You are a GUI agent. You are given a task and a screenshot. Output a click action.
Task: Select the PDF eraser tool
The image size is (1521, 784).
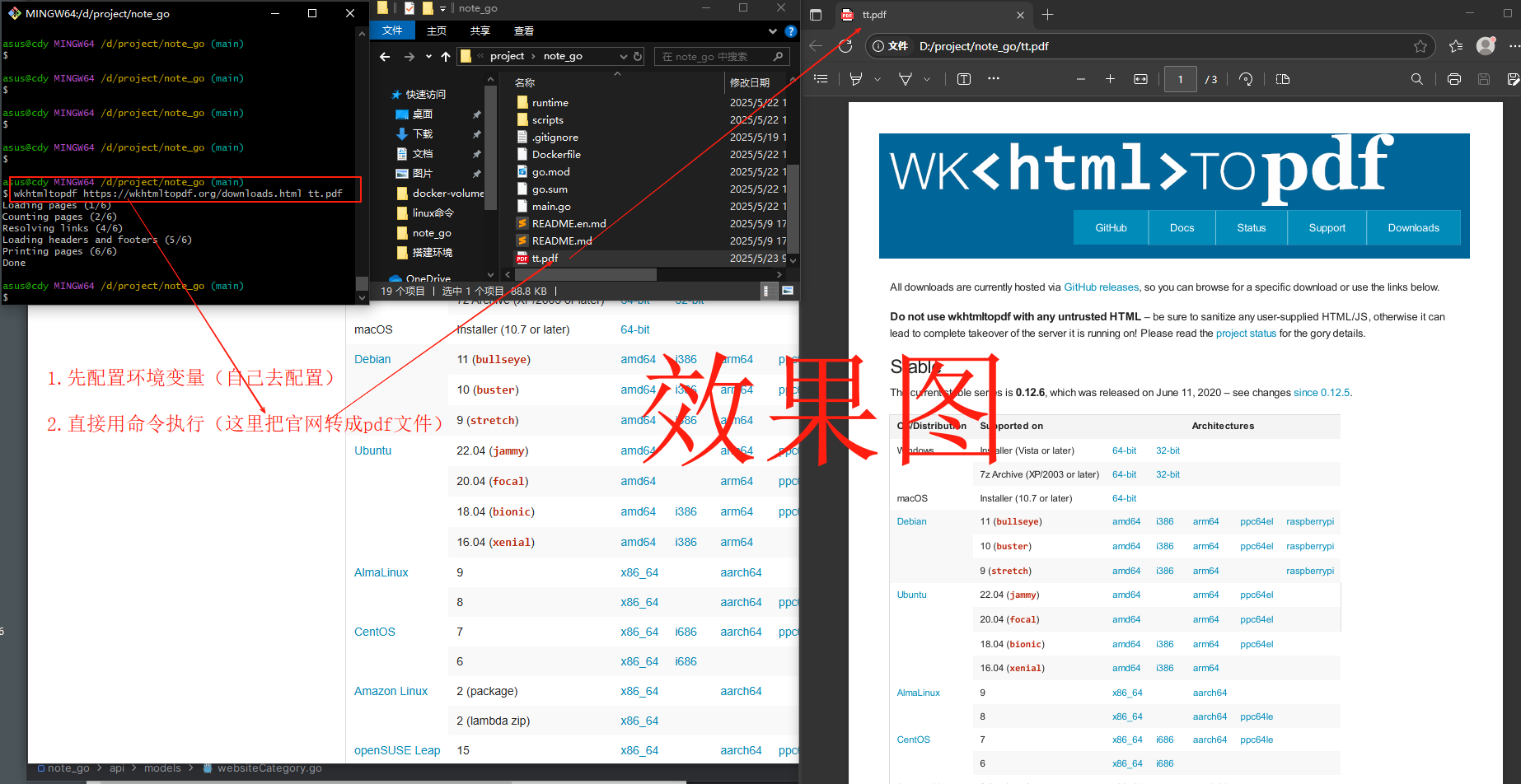[x=906, y=79]
